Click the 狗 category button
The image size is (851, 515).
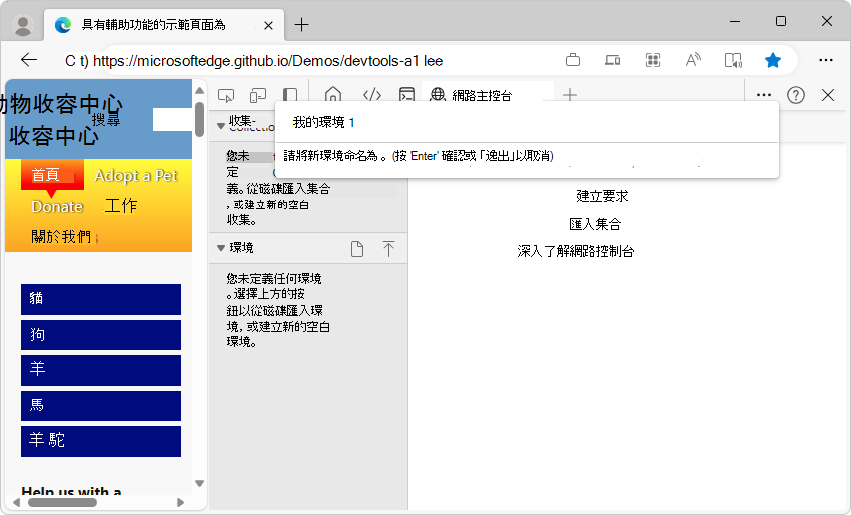[x=101, y=335]
